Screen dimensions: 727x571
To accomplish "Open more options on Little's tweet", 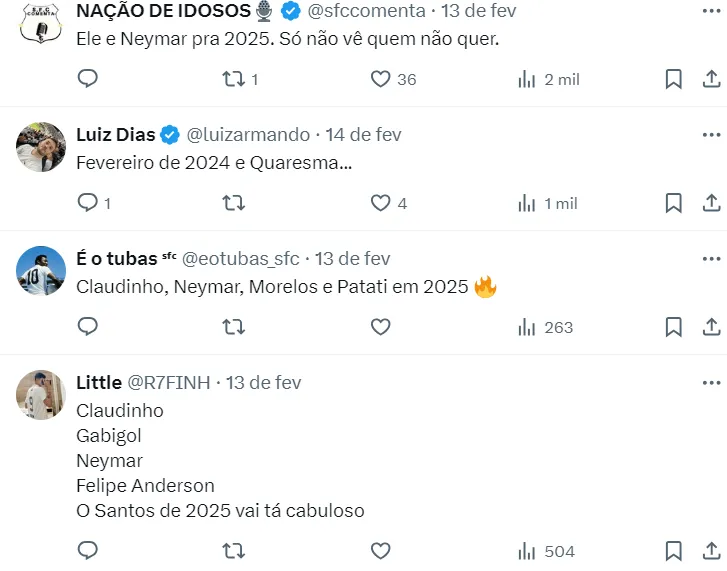I will (x=711, y=382).
